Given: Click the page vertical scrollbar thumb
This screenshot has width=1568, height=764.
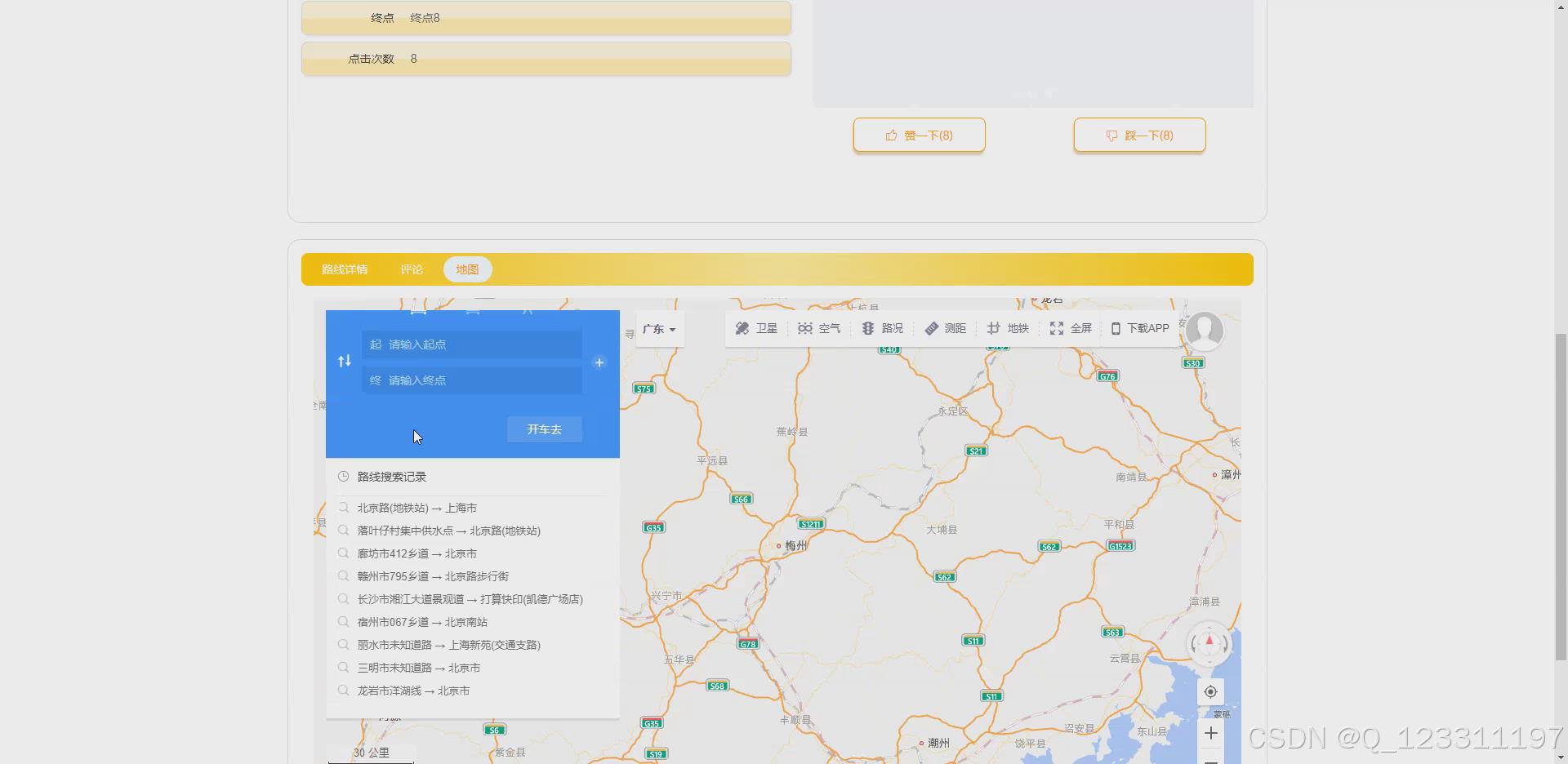Looking at the screenshot, I should click(x=1561, y=496).
